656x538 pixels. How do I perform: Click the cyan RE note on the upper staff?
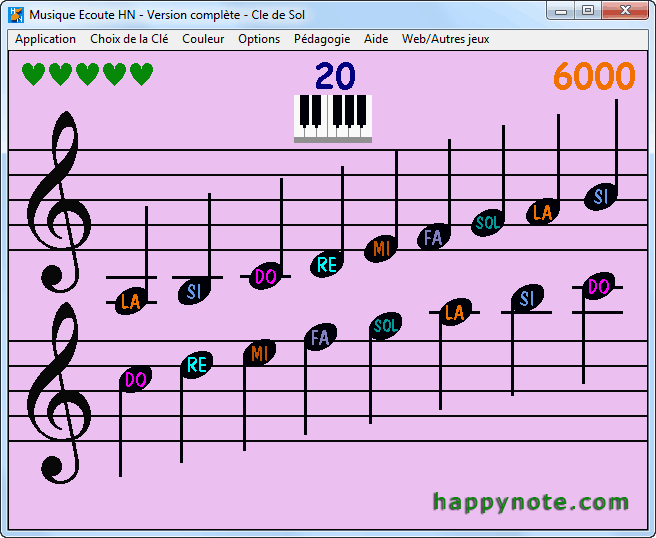[327, 264]
